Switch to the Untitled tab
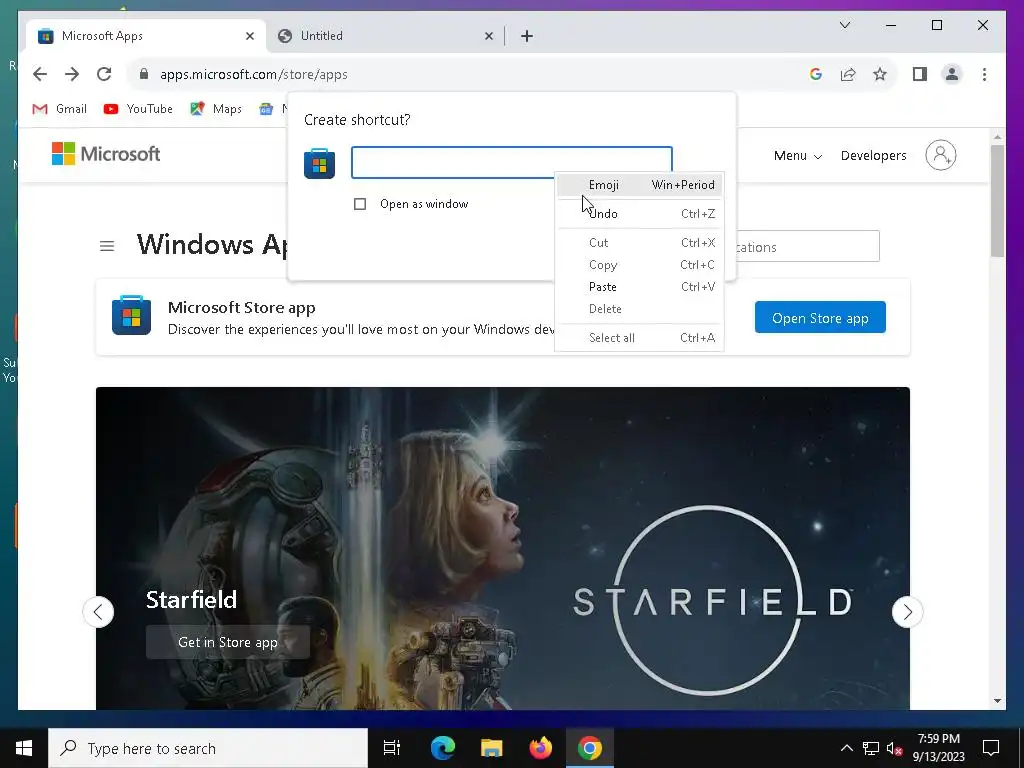1024x768 pixels. [x=385, y=36]
